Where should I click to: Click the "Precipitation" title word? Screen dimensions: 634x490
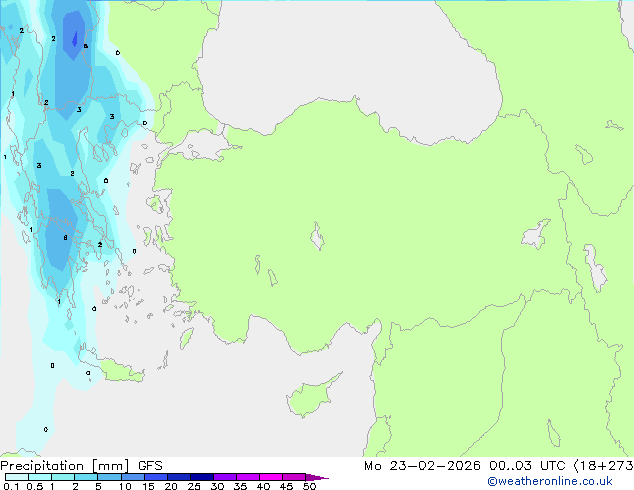coord(42,466)
